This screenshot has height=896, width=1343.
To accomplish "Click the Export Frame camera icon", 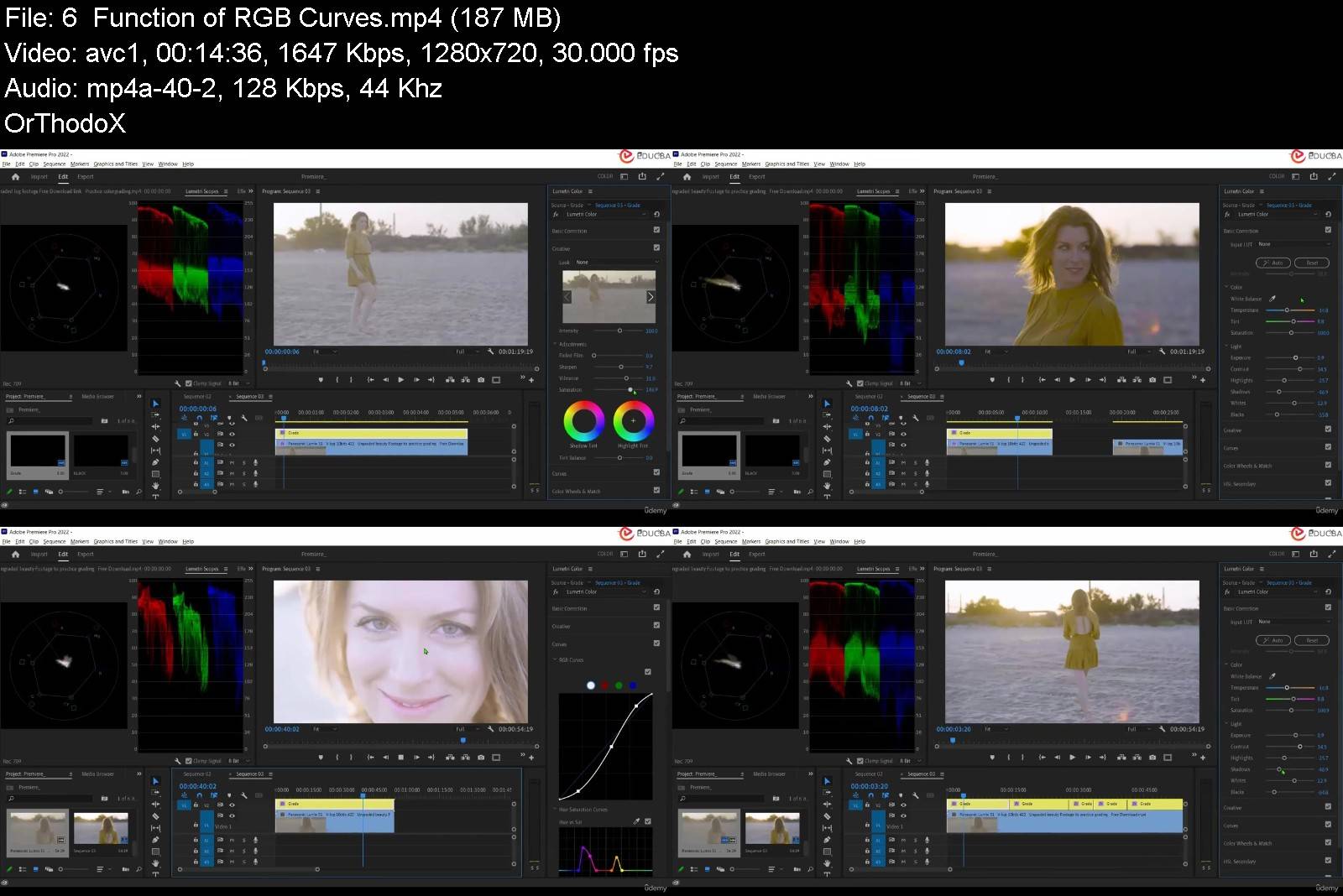I will coord(481,379).
